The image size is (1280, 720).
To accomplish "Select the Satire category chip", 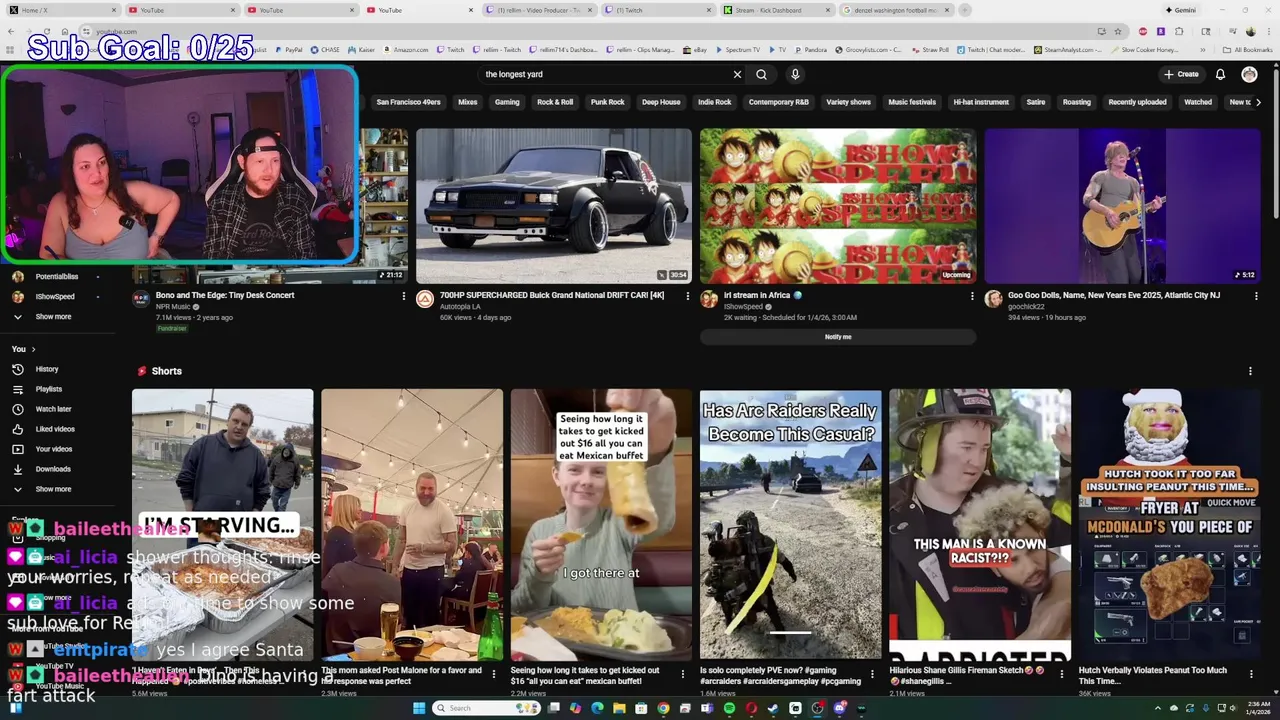I will click(1036, 102).
